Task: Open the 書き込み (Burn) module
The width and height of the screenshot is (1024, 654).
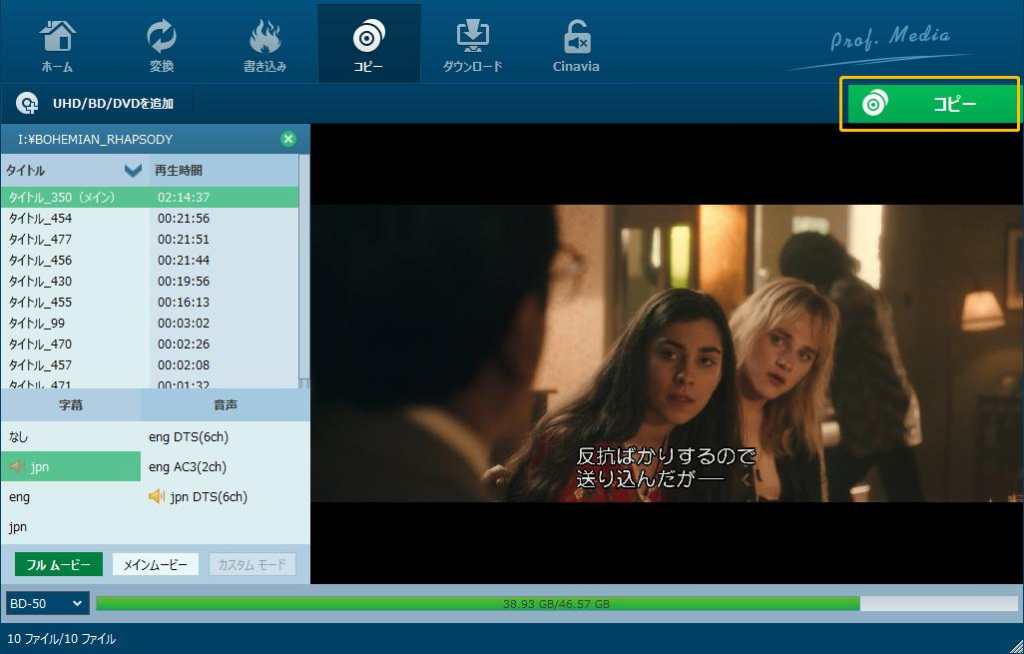Action: tap(264, 42)
